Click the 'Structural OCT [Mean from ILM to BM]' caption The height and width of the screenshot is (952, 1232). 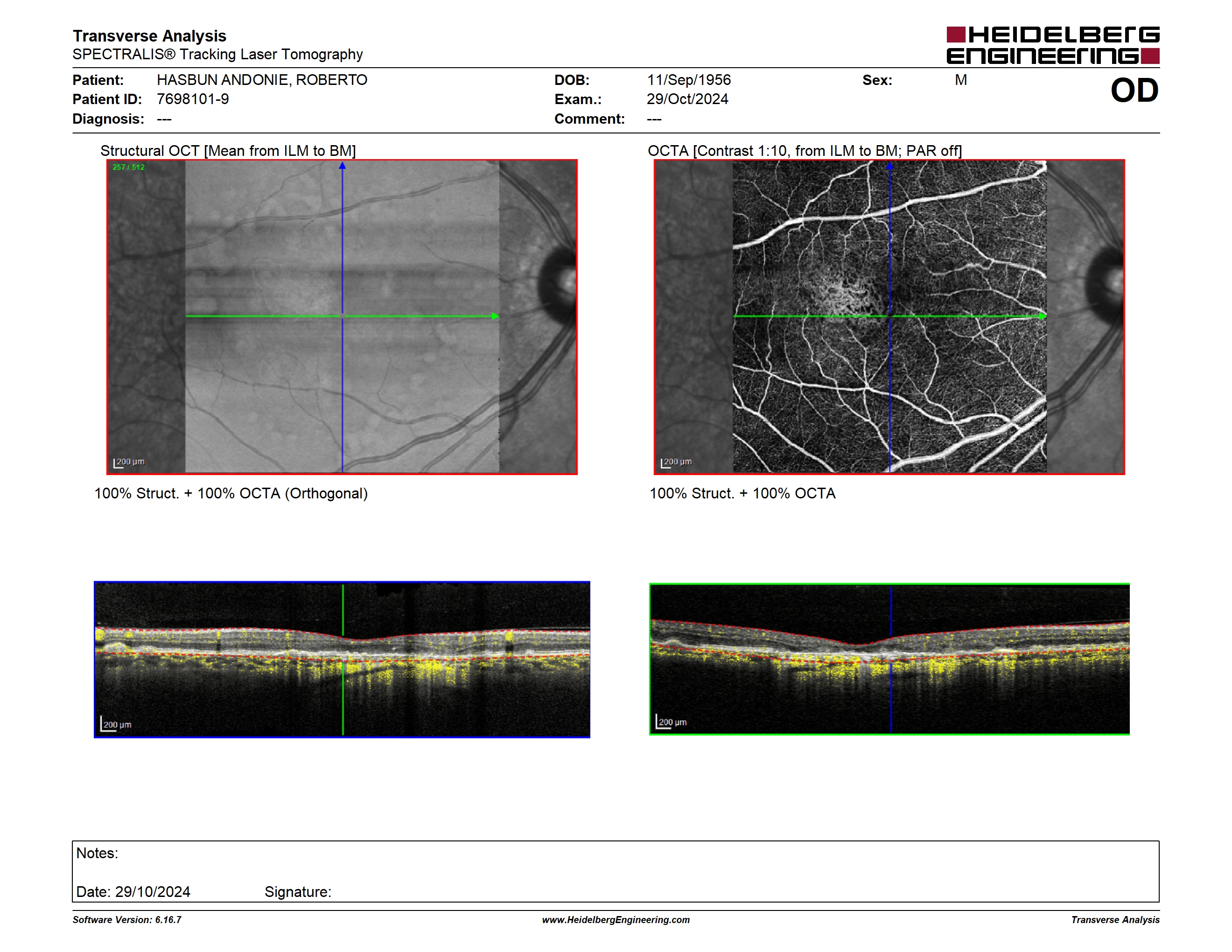228,151
